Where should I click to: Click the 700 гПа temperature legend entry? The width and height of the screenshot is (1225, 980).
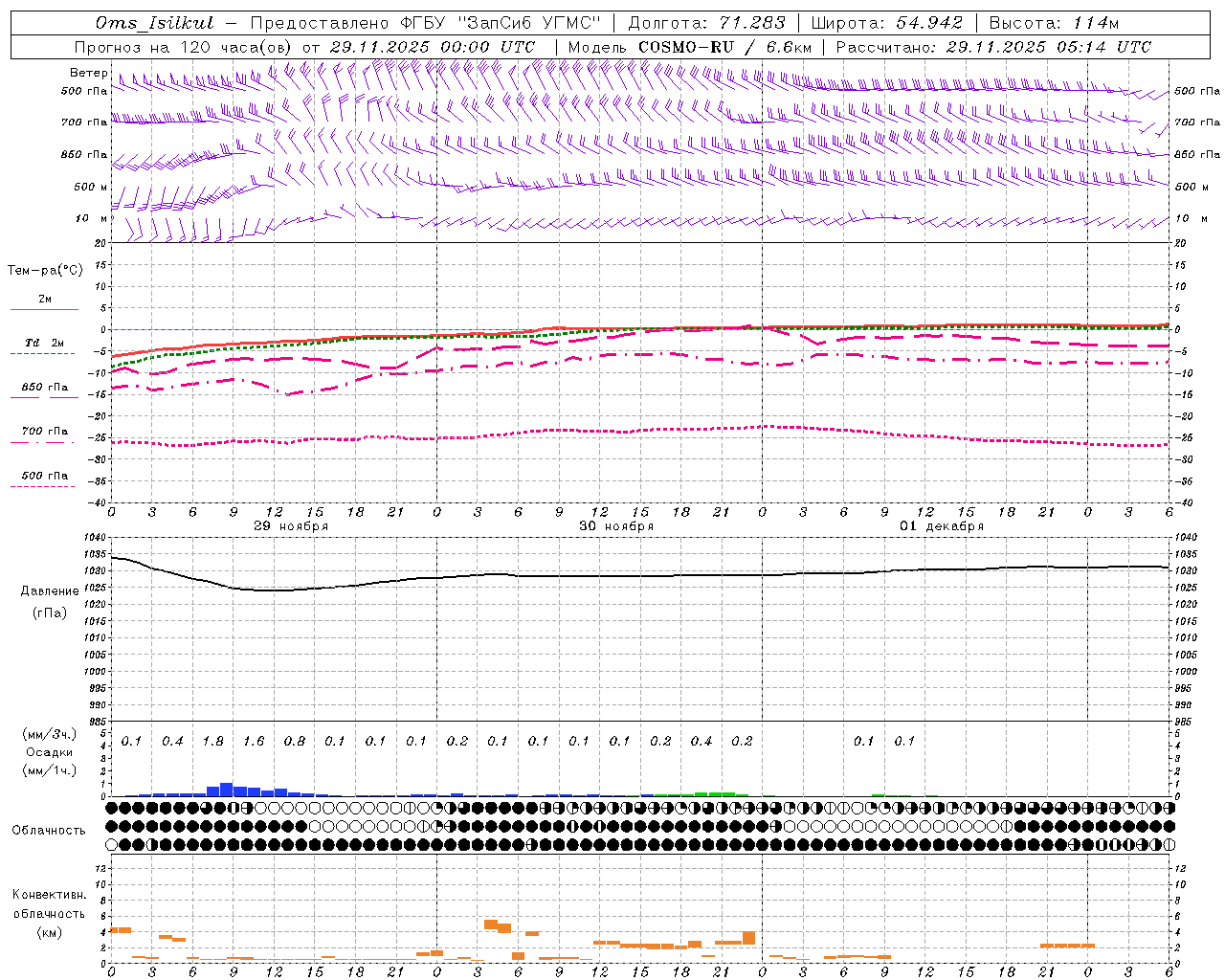coord(45,432)
